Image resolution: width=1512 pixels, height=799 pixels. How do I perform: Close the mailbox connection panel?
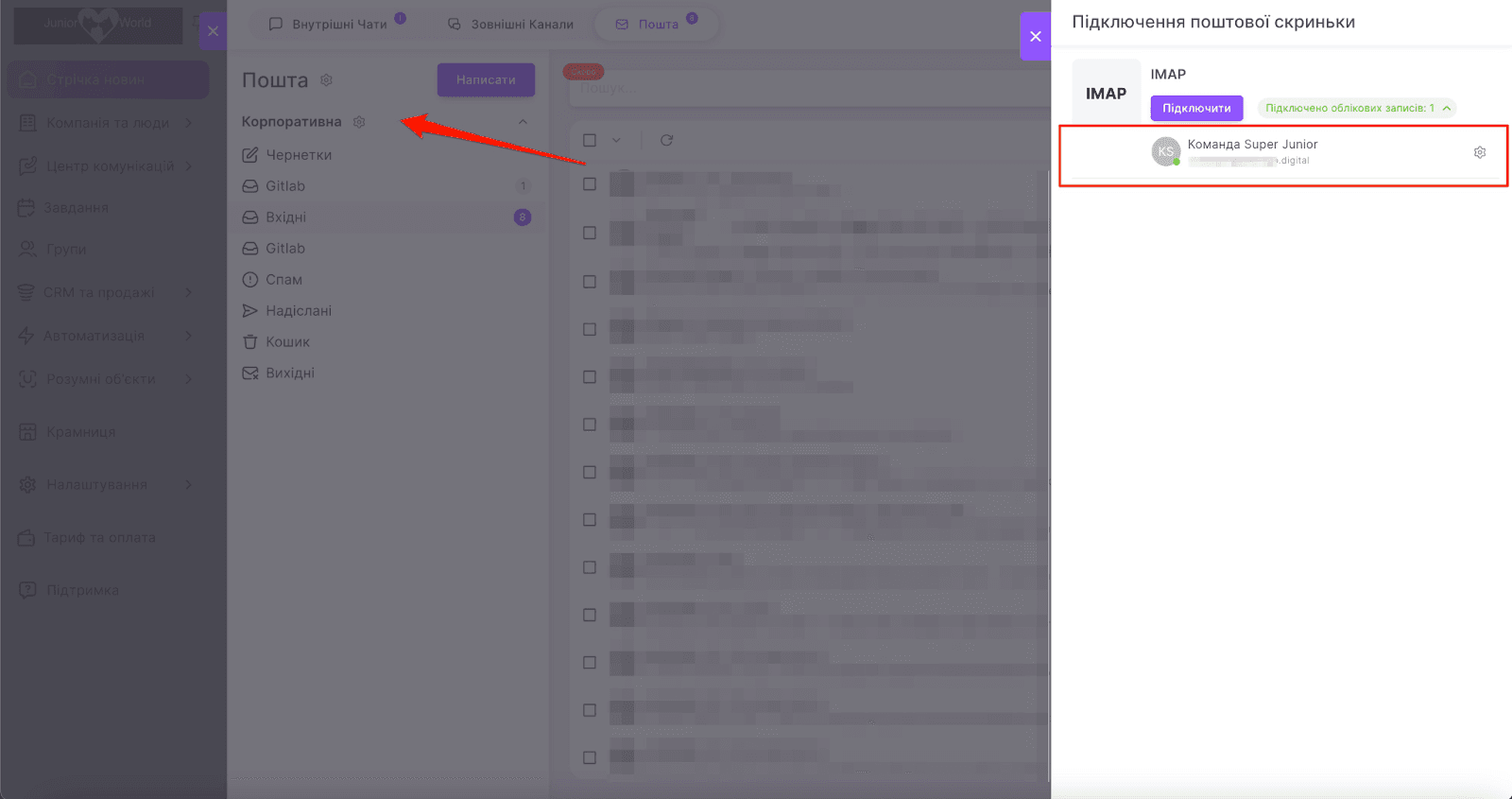1036,36
